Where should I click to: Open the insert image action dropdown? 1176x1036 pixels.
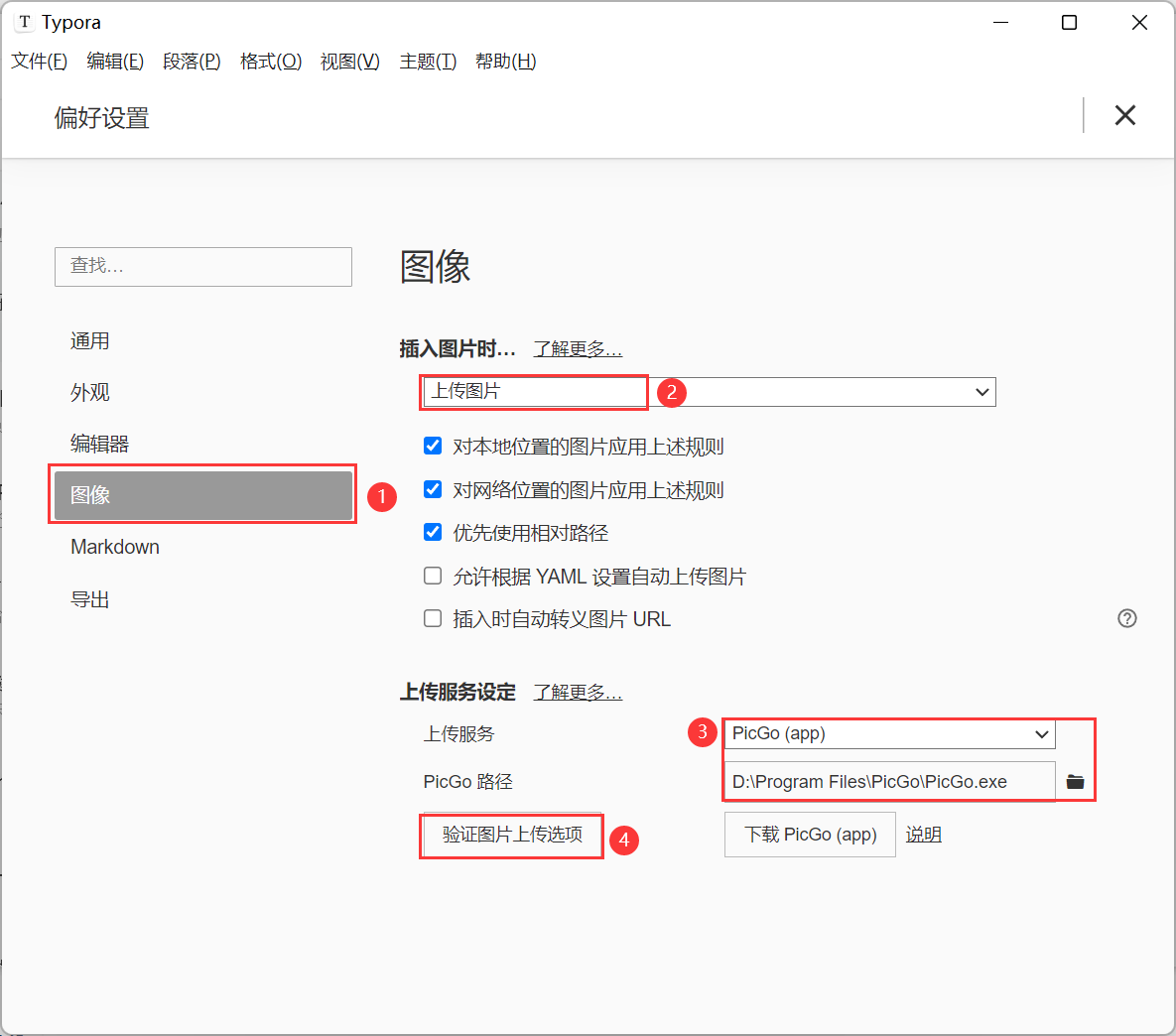pos(710,392)
